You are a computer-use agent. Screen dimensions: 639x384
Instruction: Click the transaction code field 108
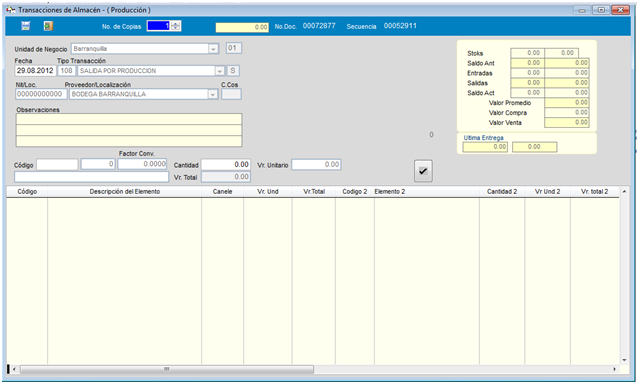(x=66, y=71)
